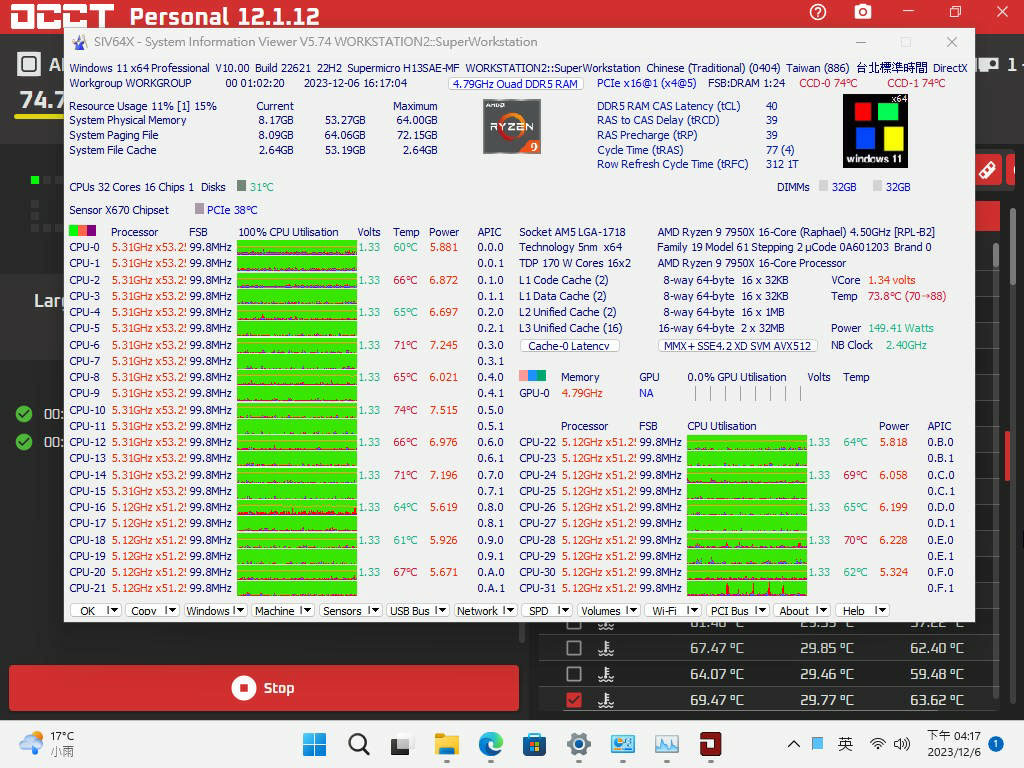Click the GPU-0 utilisation gauge
Viewport: 1024px width, 768px height.
tap(746, 392)
